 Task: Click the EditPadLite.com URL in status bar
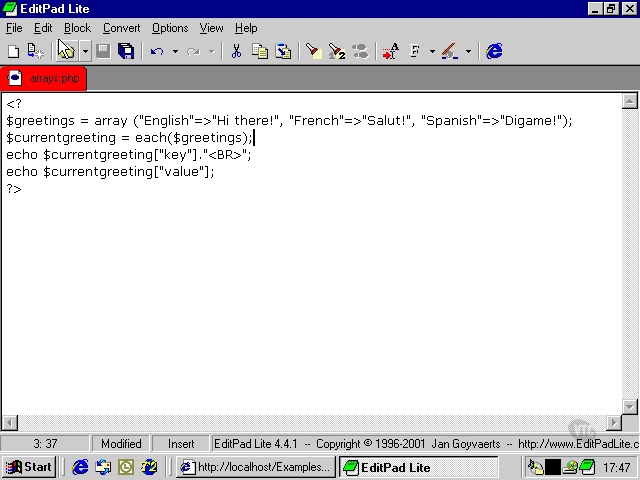point(579,444)
